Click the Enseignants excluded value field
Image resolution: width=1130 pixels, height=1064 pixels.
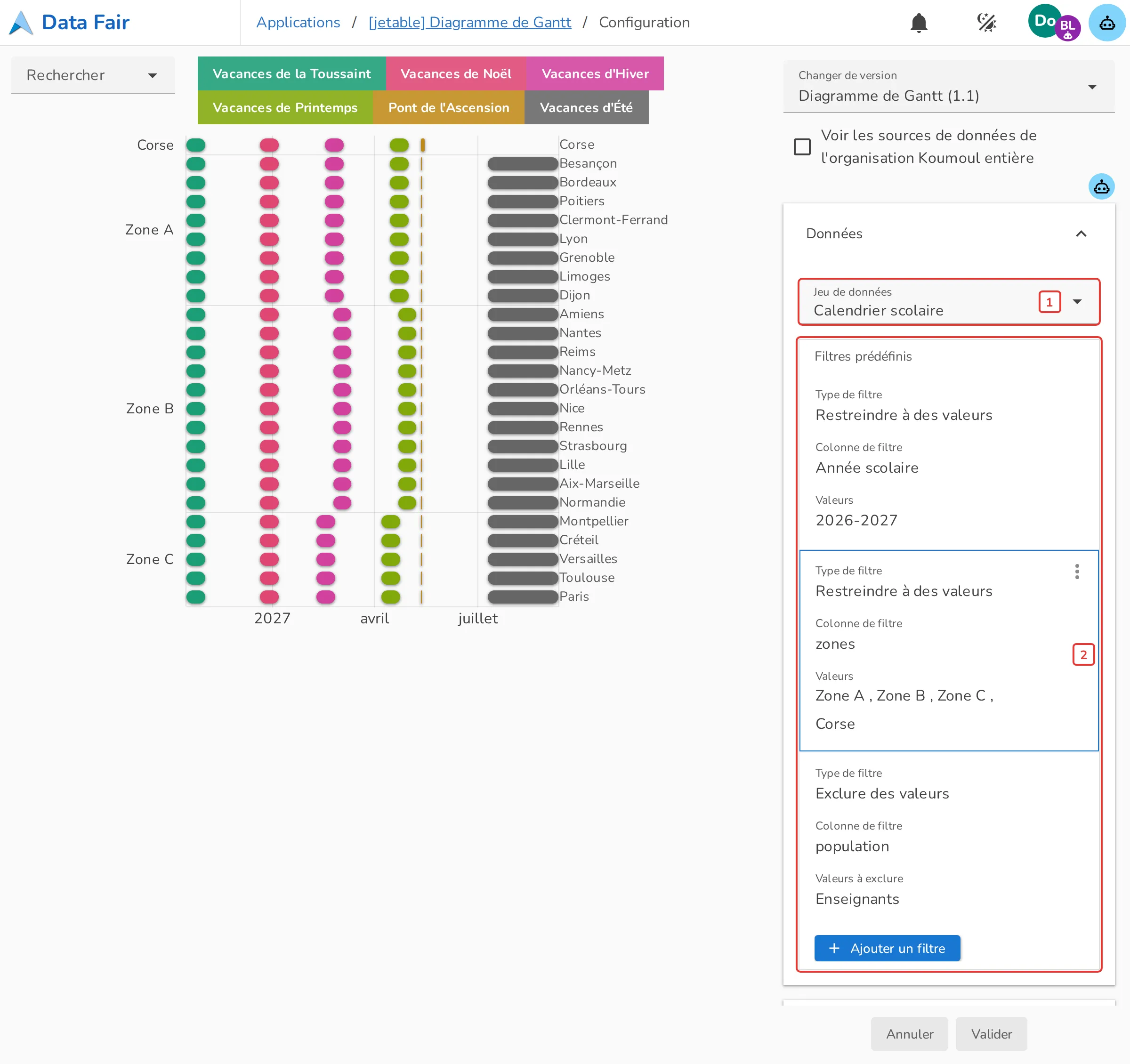coord(948,890)
